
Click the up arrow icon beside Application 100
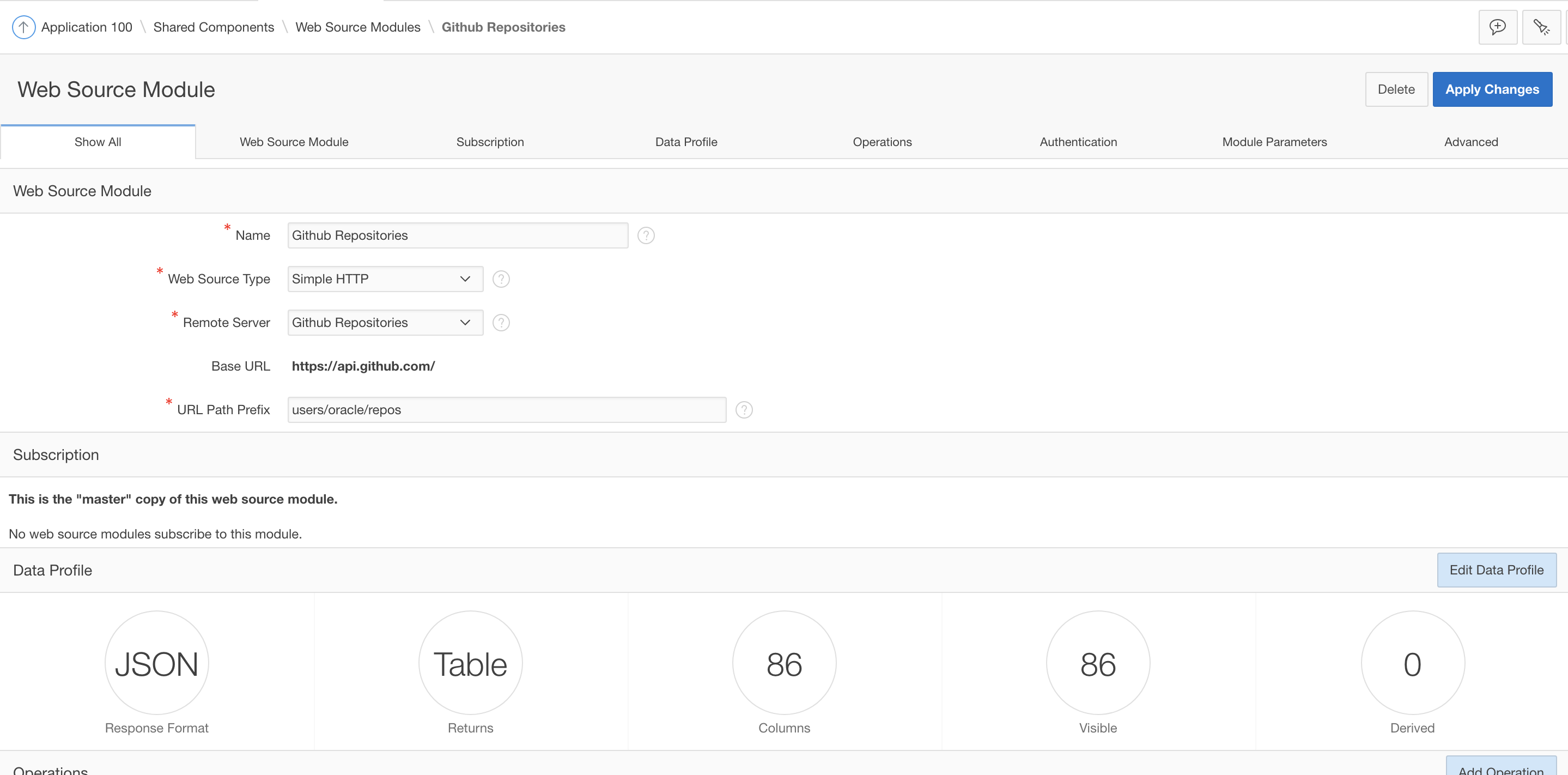coord(23,27)
